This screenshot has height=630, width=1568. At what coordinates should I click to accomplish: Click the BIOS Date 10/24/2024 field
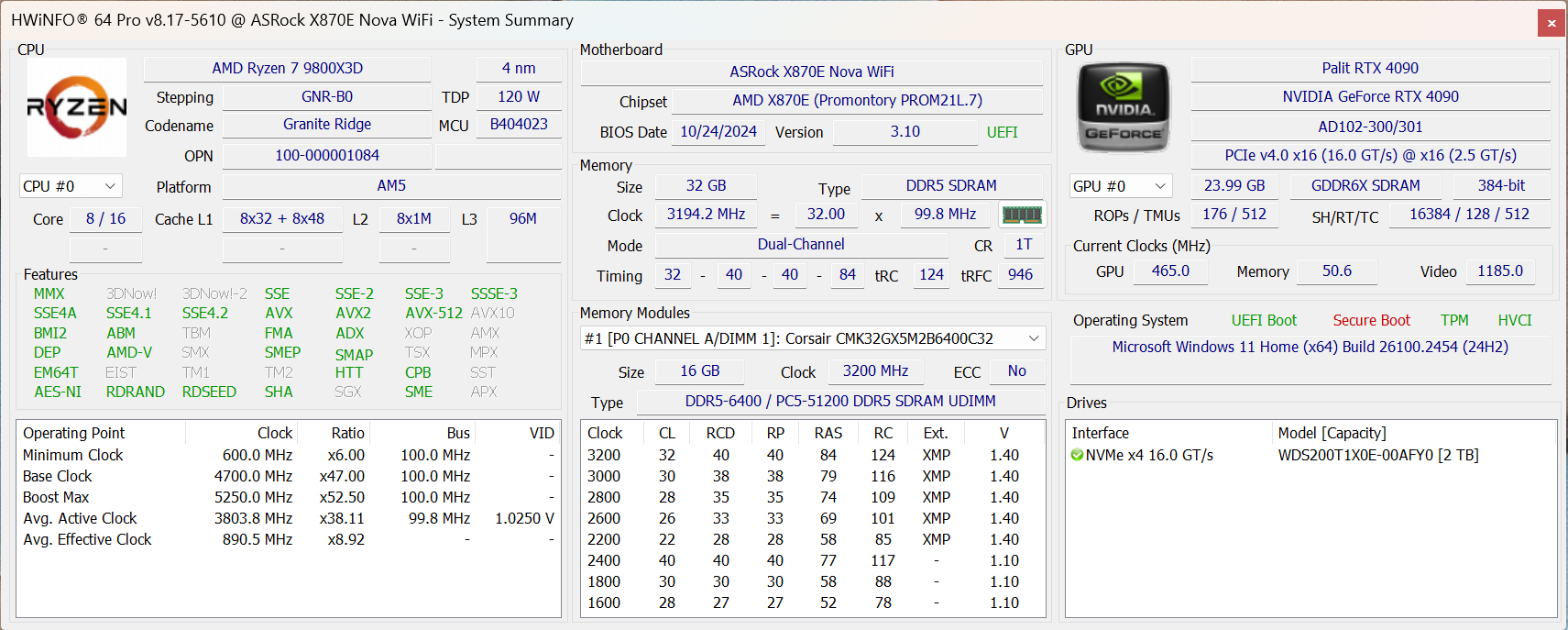click(718, 131)
